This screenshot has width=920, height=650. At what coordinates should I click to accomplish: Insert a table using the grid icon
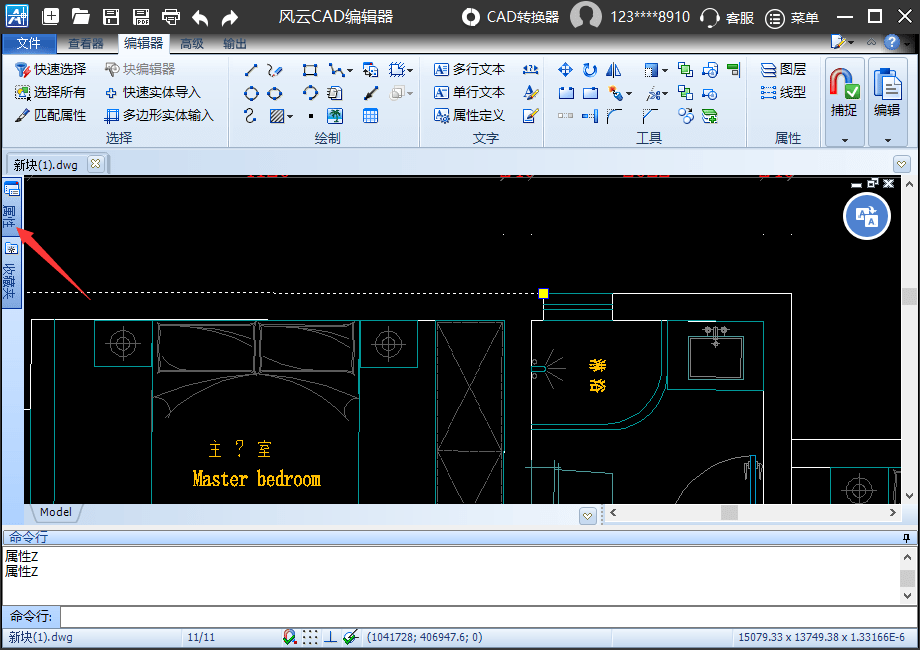coord(371,116)
